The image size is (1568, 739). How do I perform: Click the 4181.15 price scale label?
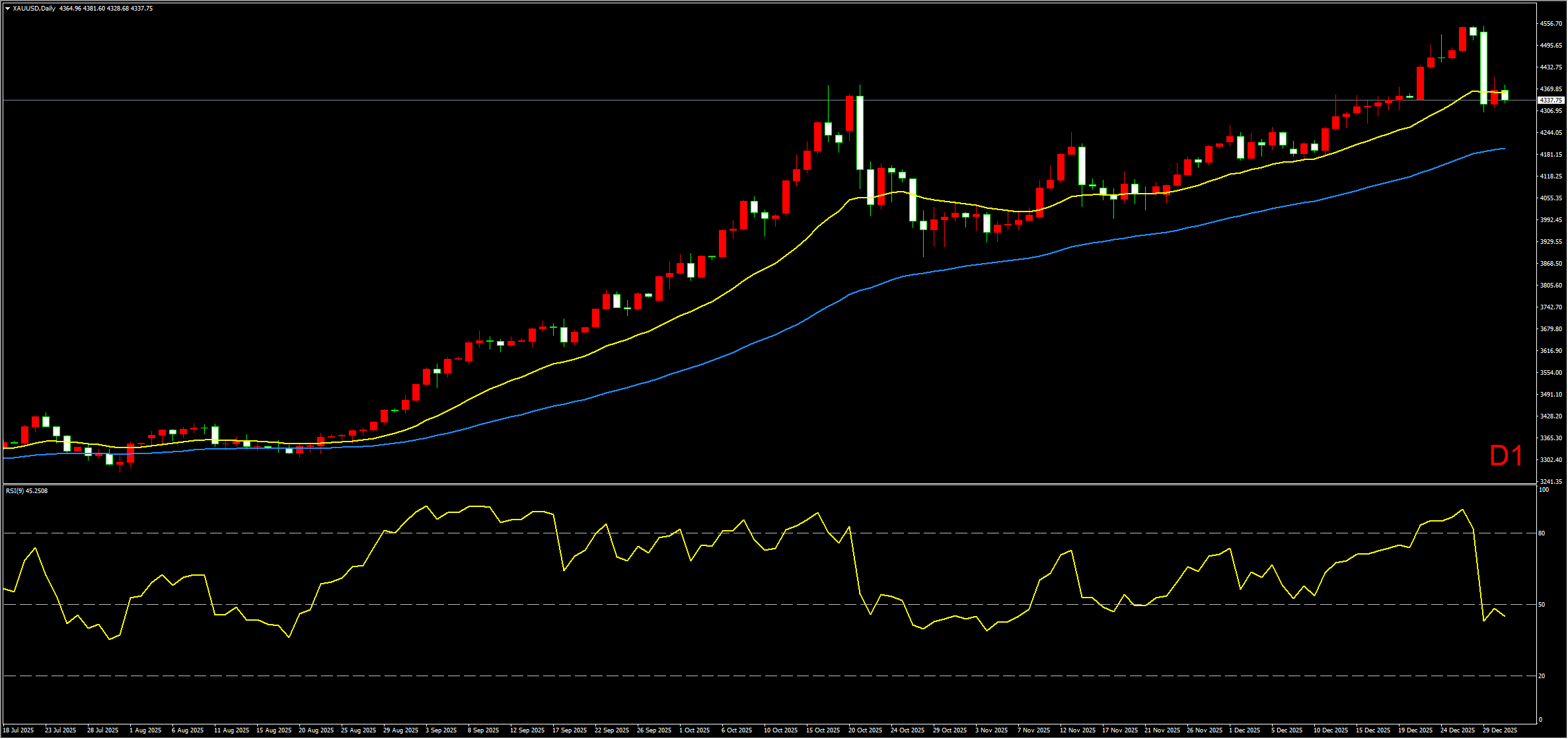pyautogui.click(x=1550, y=155)
